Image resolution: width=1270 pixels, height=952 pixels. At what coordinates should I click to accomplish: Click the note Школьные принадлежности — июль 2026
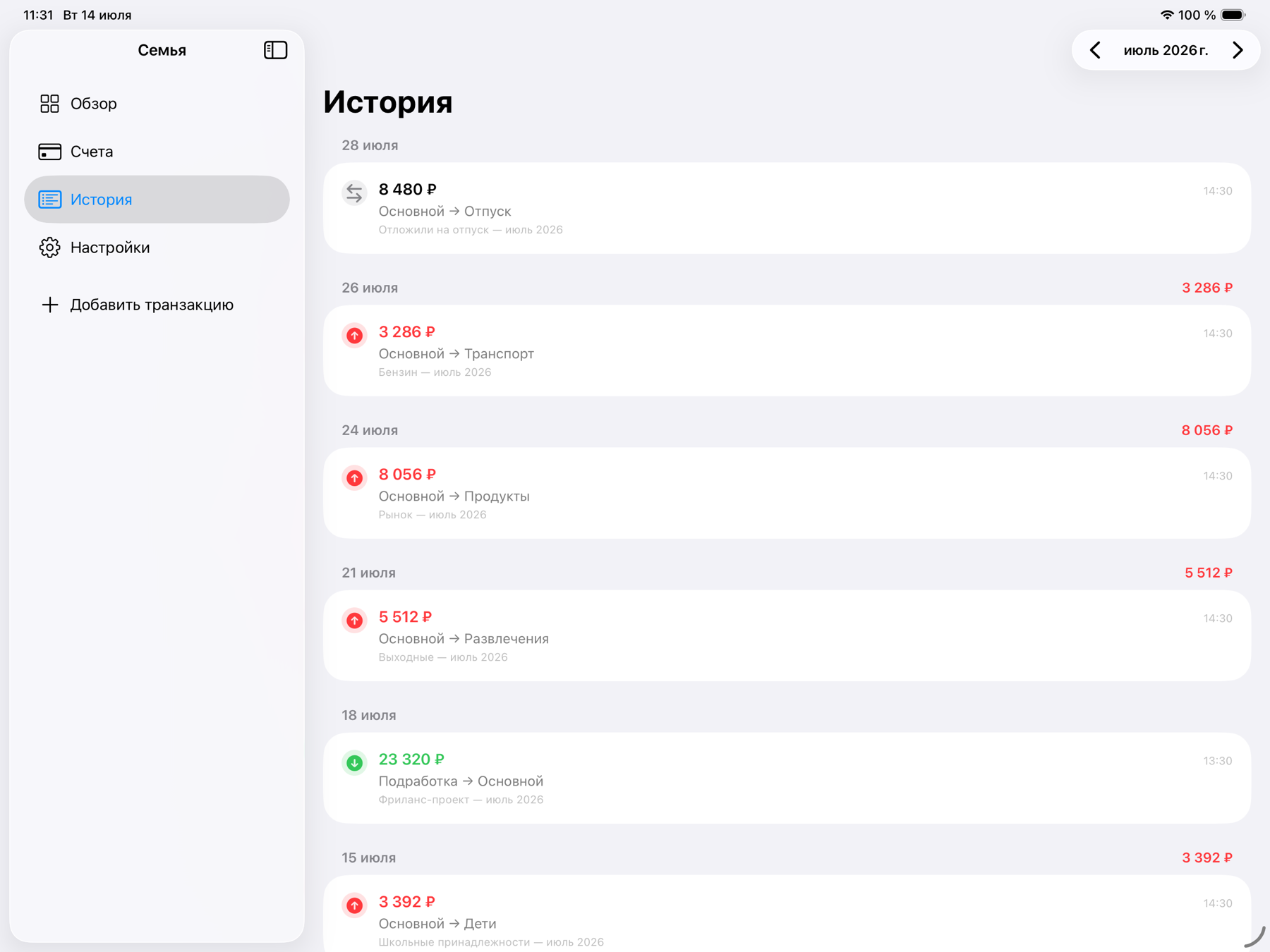click(x=491, y=942)
